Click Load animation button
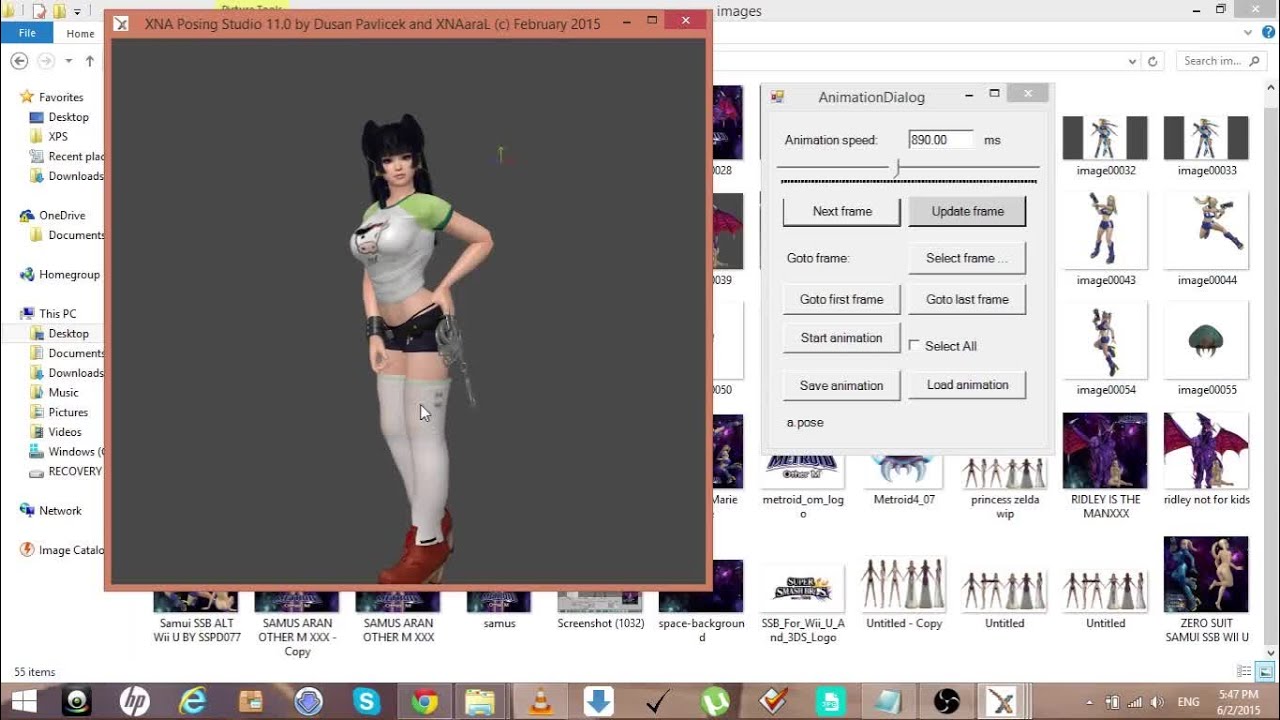This screenshot has width=1280, height=720. [967, 385]
